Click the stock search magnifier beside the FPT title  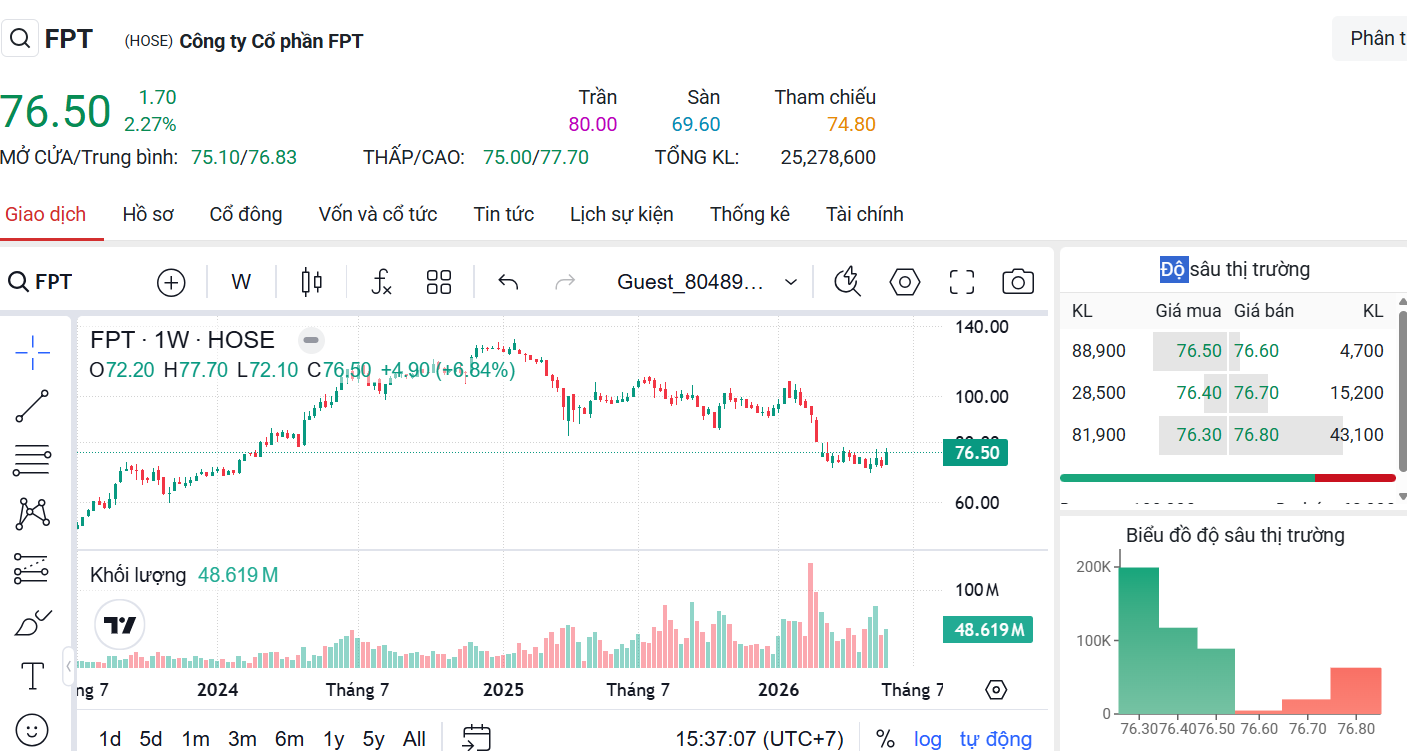(x=20, y=39)
